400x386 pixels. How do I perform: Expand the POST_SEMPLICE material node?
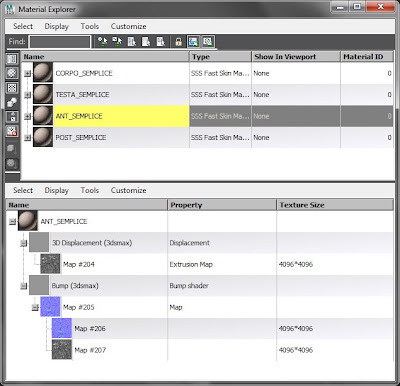point(28,137)
